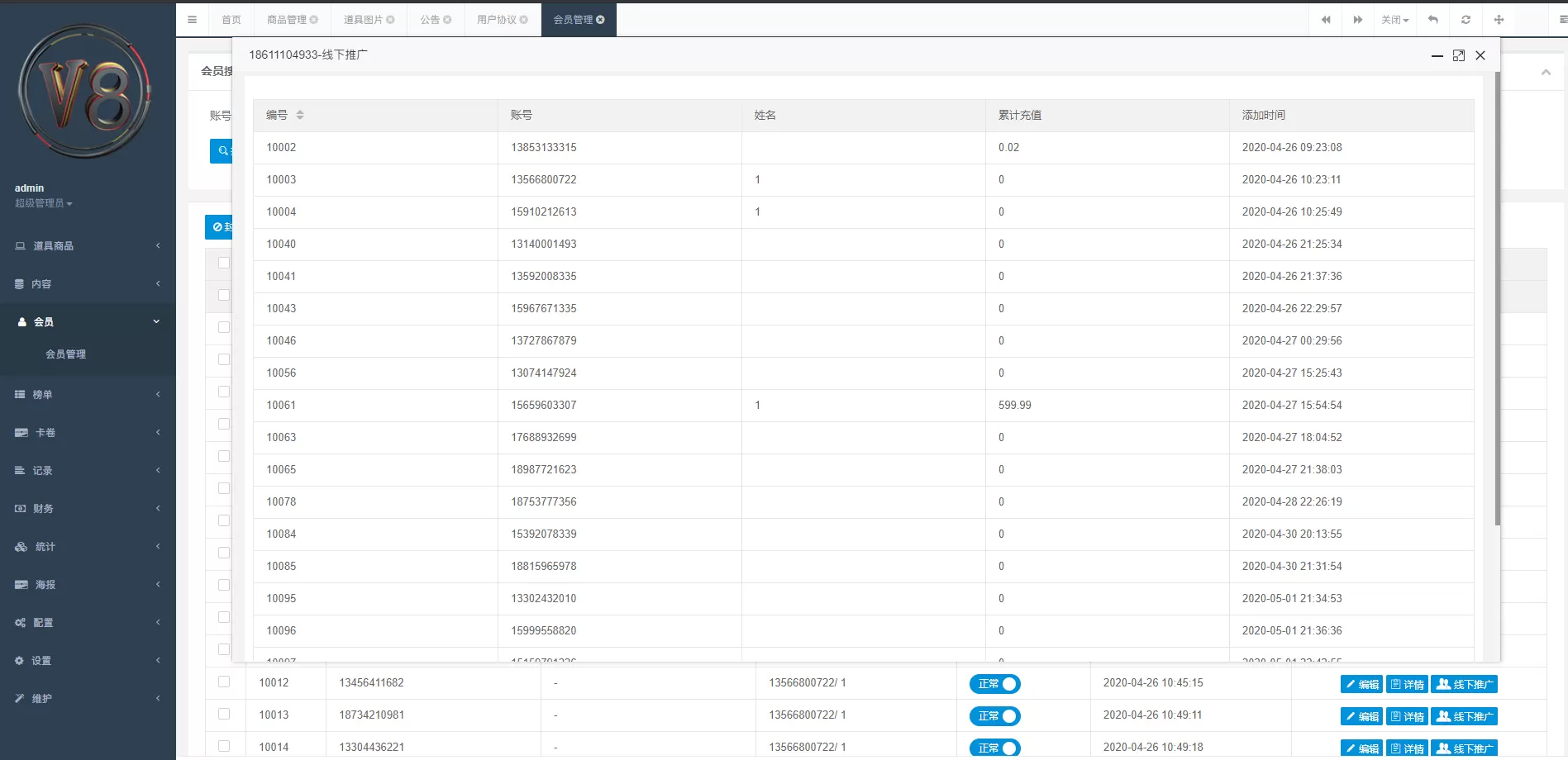Click the 编号 column sort arrows

[300, 115]
